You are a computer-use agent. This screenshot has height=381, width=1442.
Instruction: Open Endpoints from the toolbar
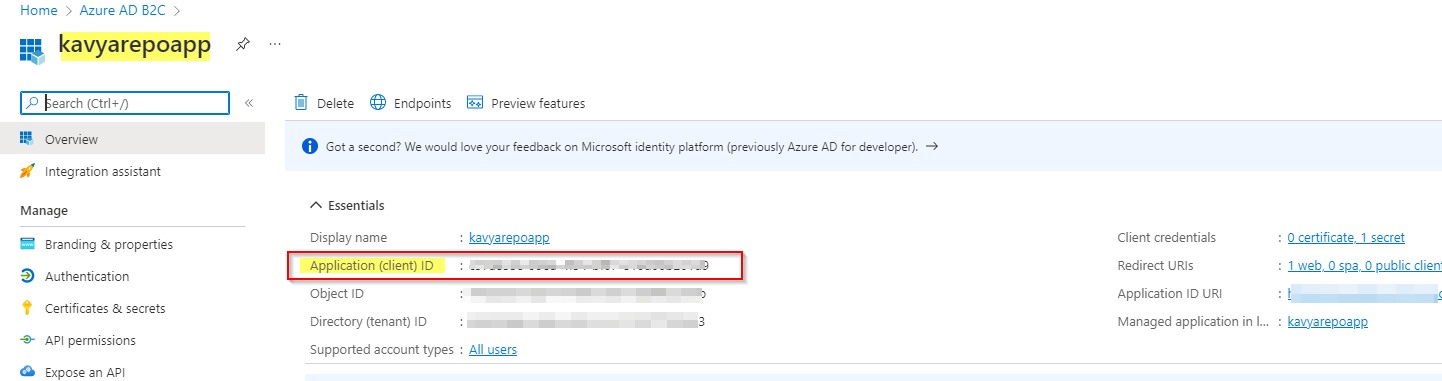422,104
